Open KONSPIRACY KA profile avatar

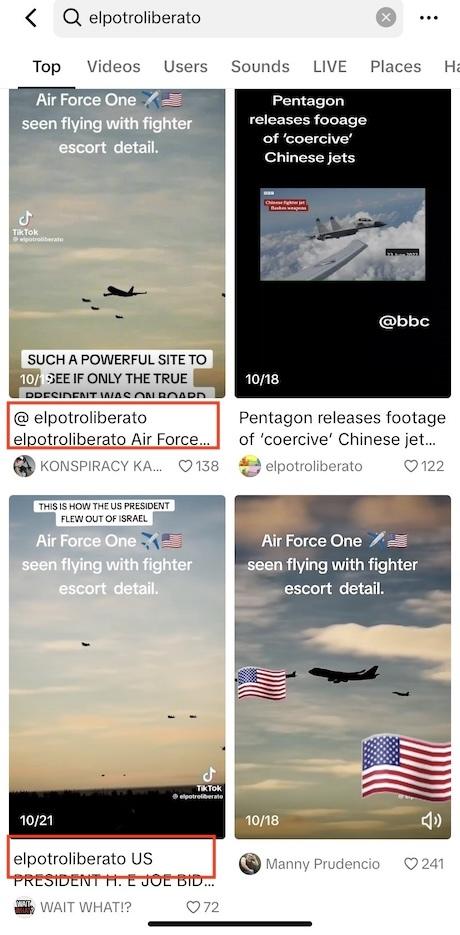[x=24, y=466]
